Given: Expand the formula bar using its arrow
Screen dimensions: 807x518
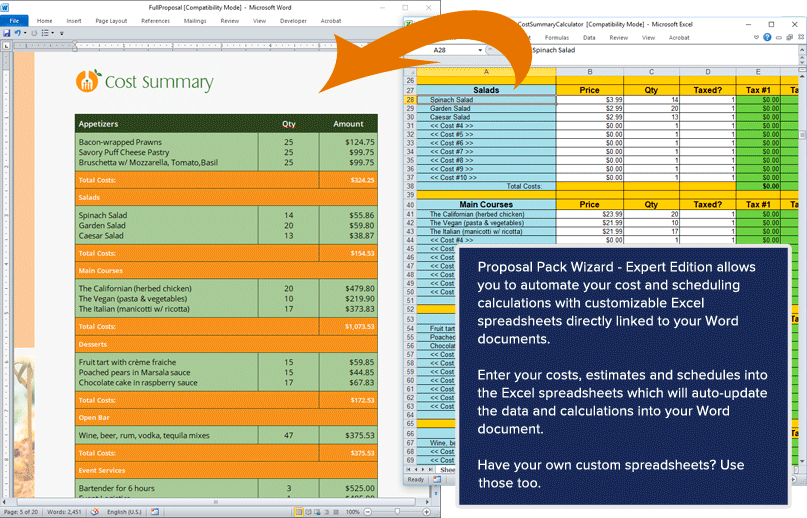Looking at the screenshot, I should [802, 49].
